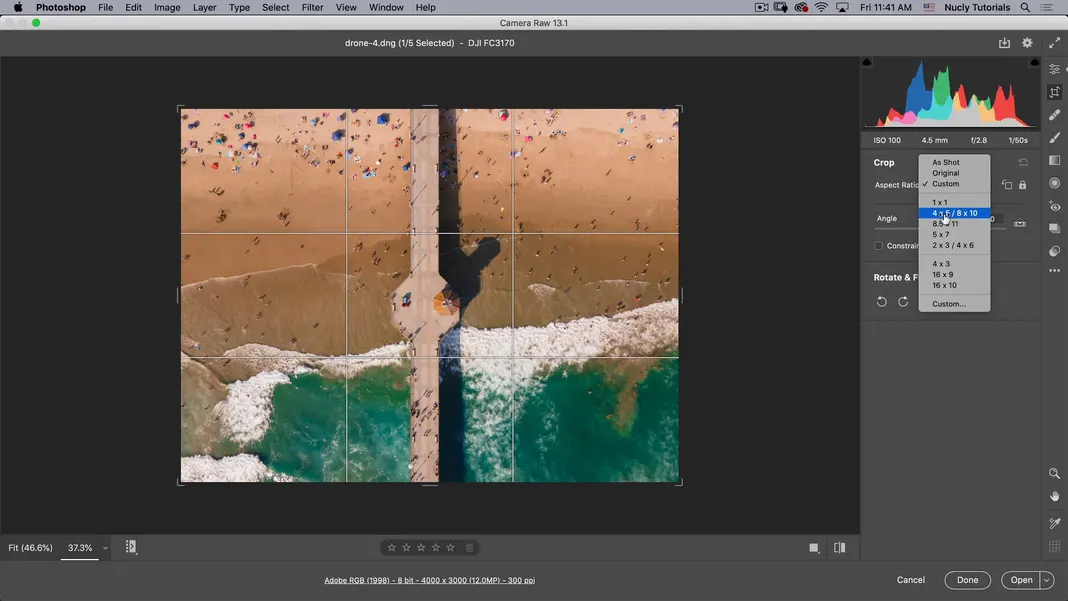
Task: Open the Layer menu in menu bar
Action: tap(204, 7)
